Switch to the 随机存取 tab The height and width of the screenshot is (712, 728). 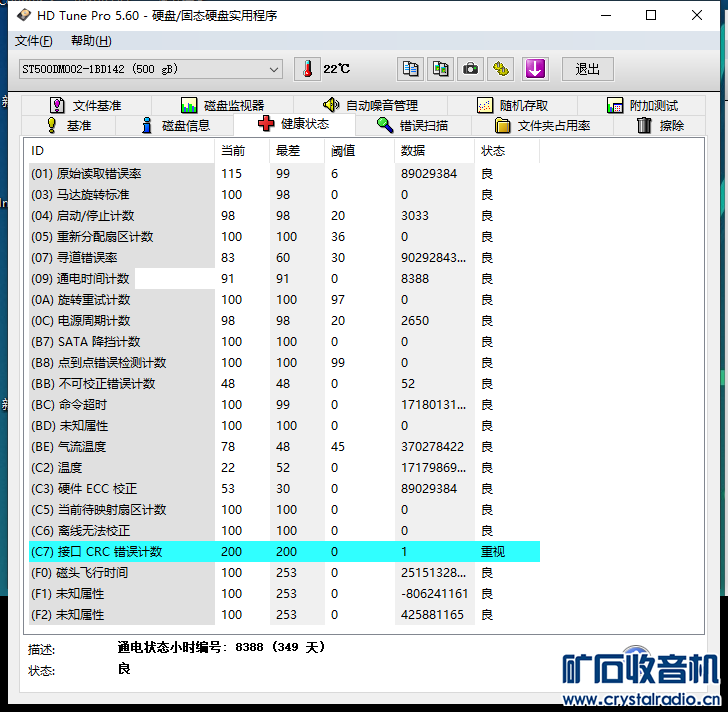point(512,105)
